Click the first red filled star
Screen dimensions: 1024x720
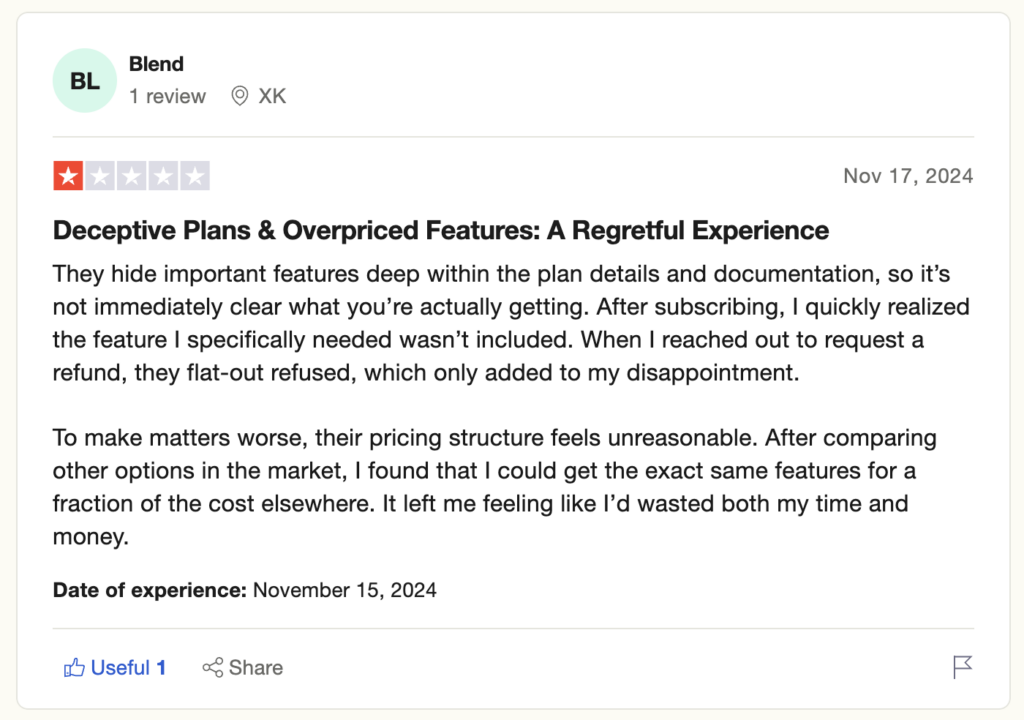tap(68, 177)
